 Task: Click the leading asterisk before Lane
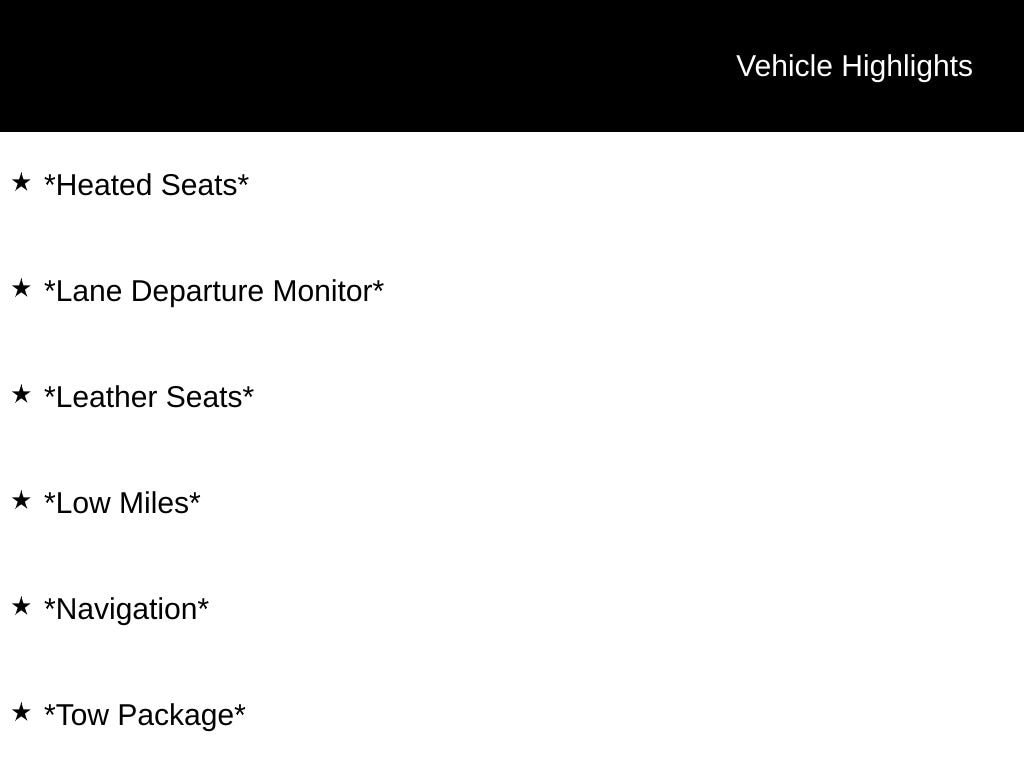[50, 284]
